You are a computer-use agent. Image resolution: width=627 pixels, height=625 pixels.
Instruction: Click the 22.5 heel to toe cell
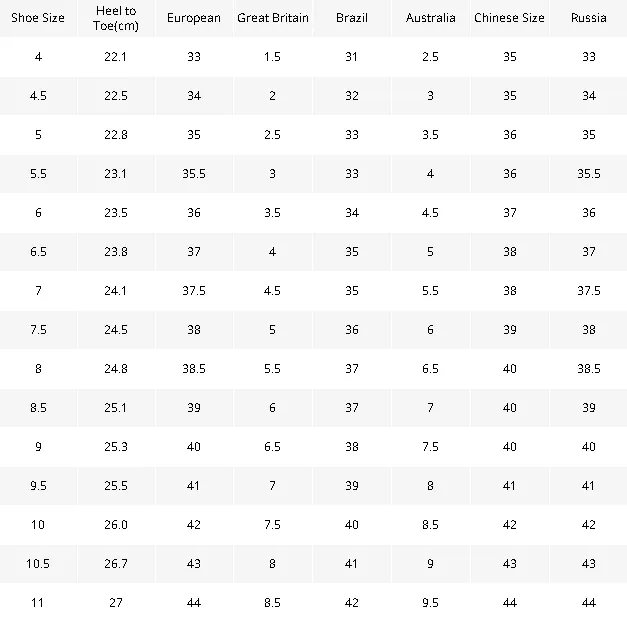coord(116,96)
